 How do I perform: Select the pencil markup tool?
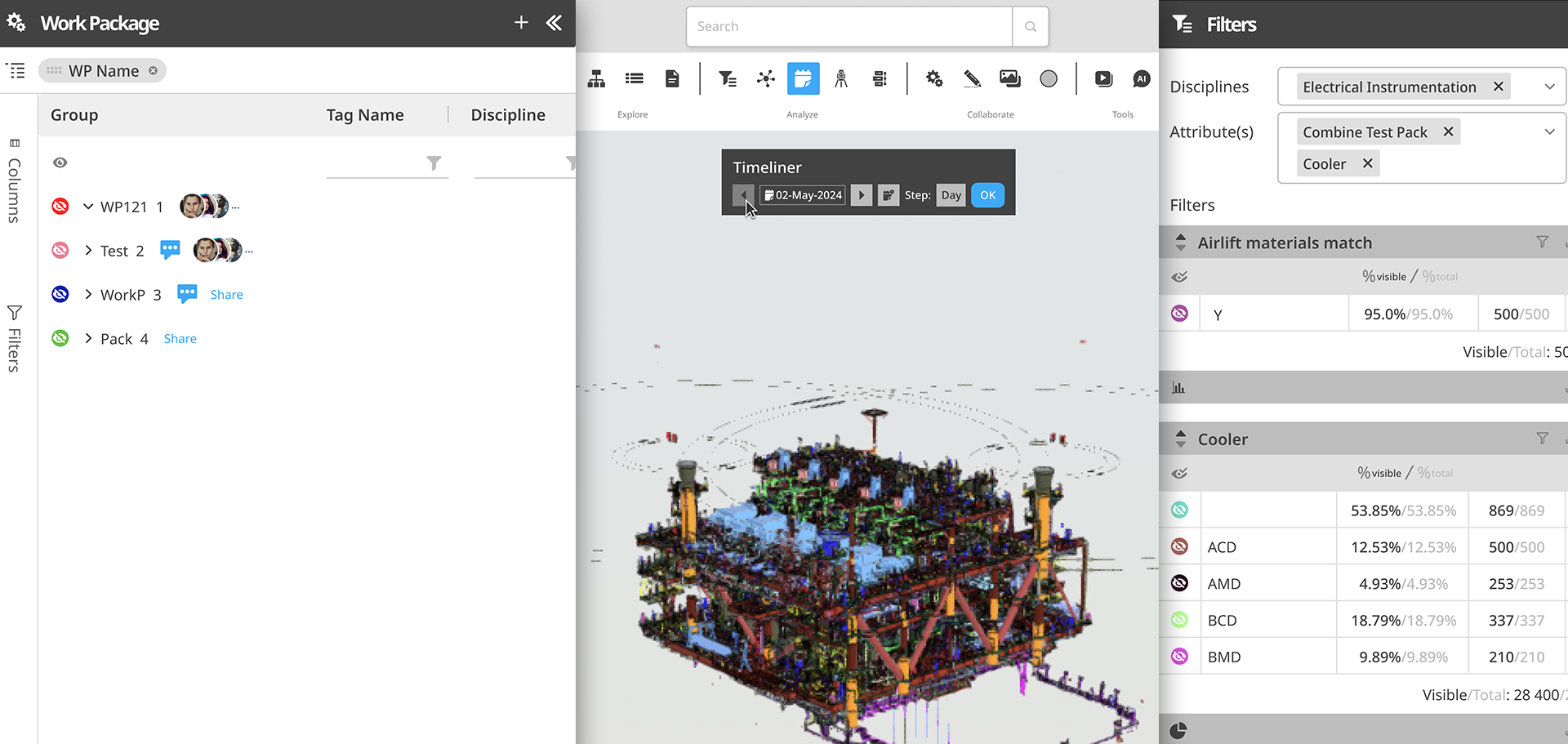[x=972, y=79]
